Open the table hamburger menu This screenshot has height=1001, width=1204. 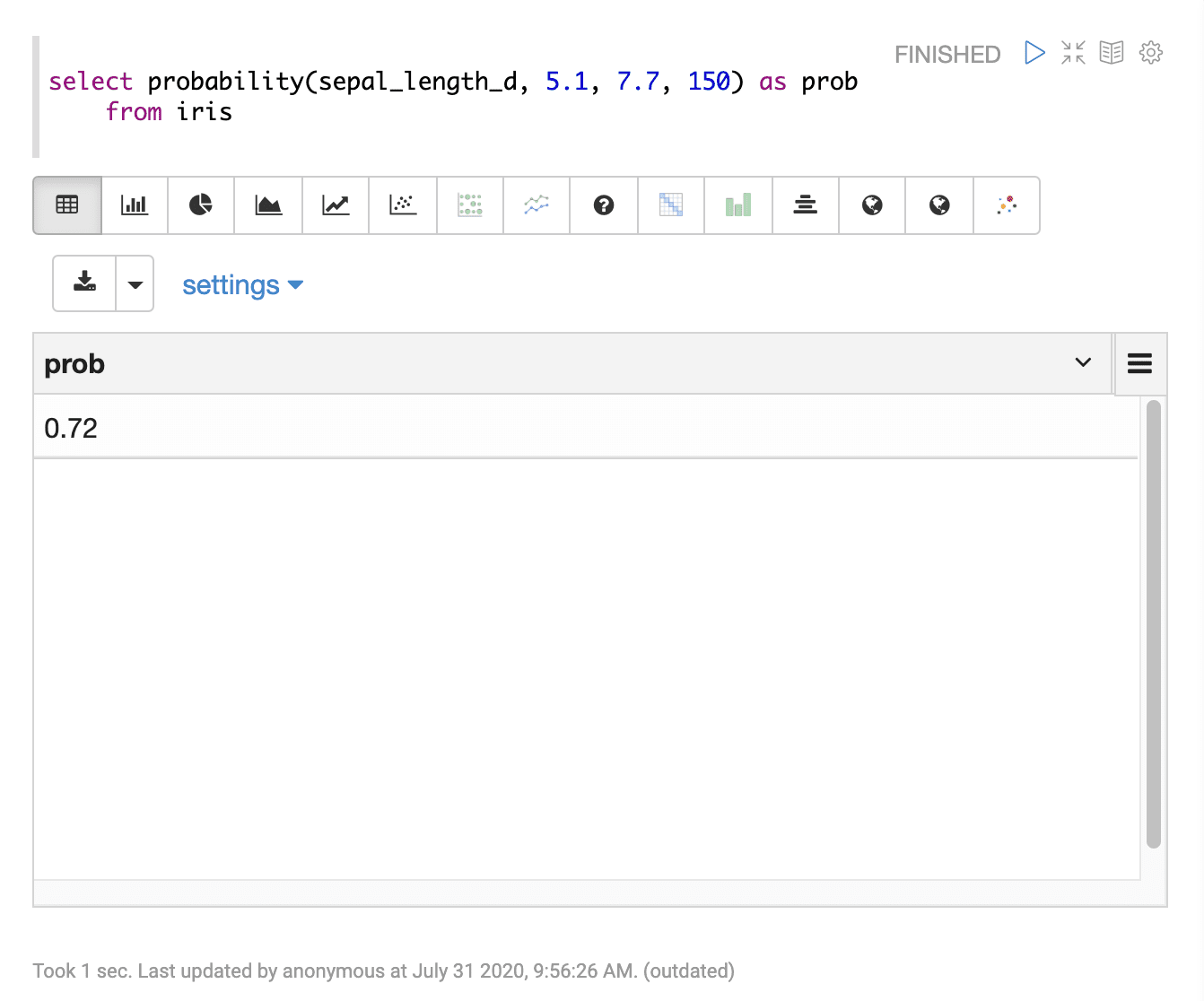click(x=1139, y=363)
